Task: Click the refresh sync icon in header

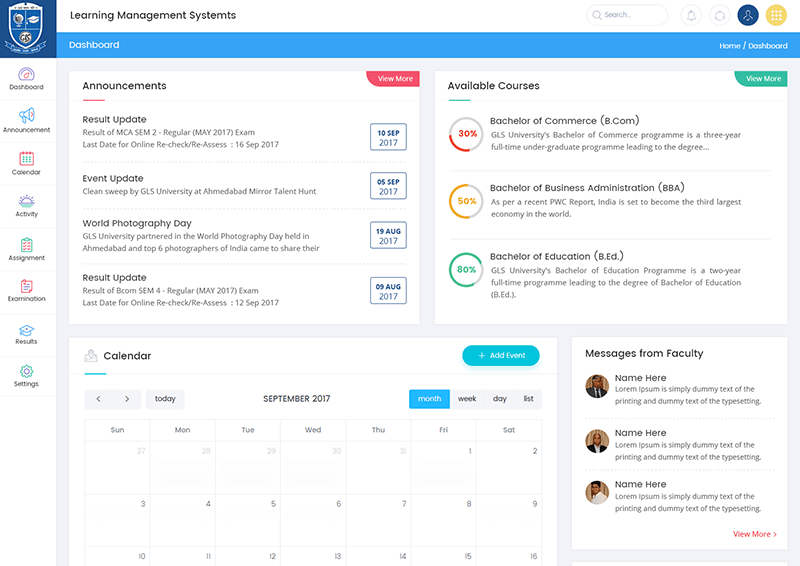Action: click(719, 15)
